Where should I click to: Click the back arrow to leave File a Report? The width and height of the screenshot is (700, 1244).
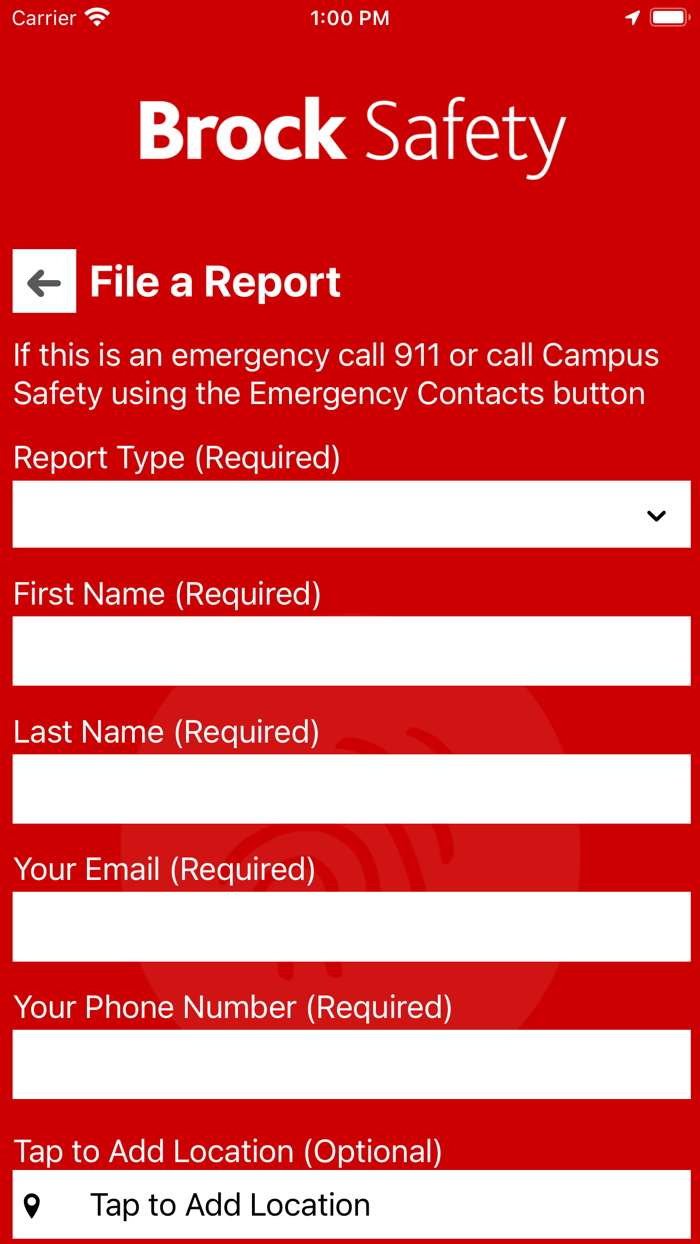(44, 281)
